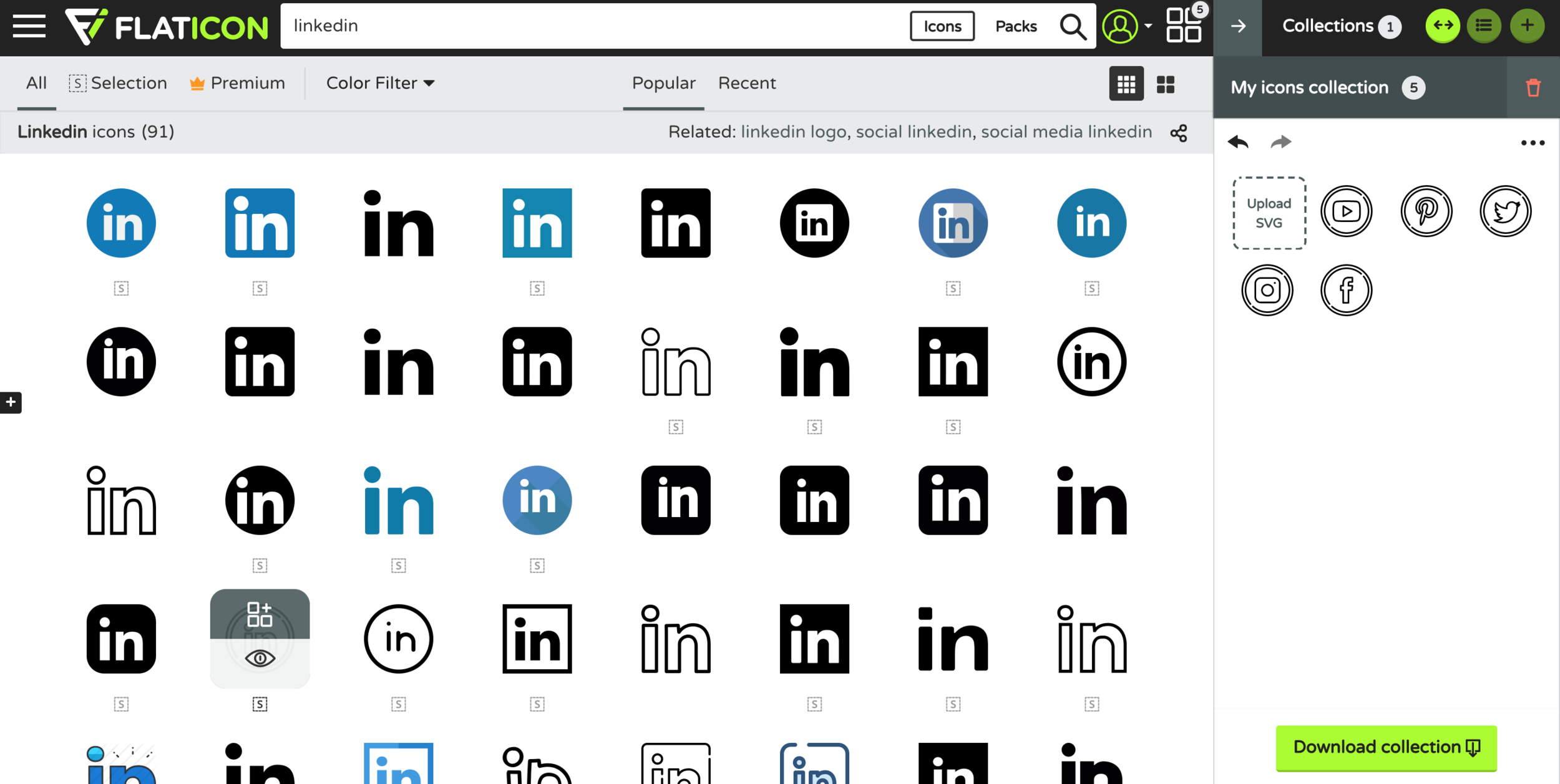Open related link linkedin logo
Screen dimensions: 1560x784
point(793,132)
